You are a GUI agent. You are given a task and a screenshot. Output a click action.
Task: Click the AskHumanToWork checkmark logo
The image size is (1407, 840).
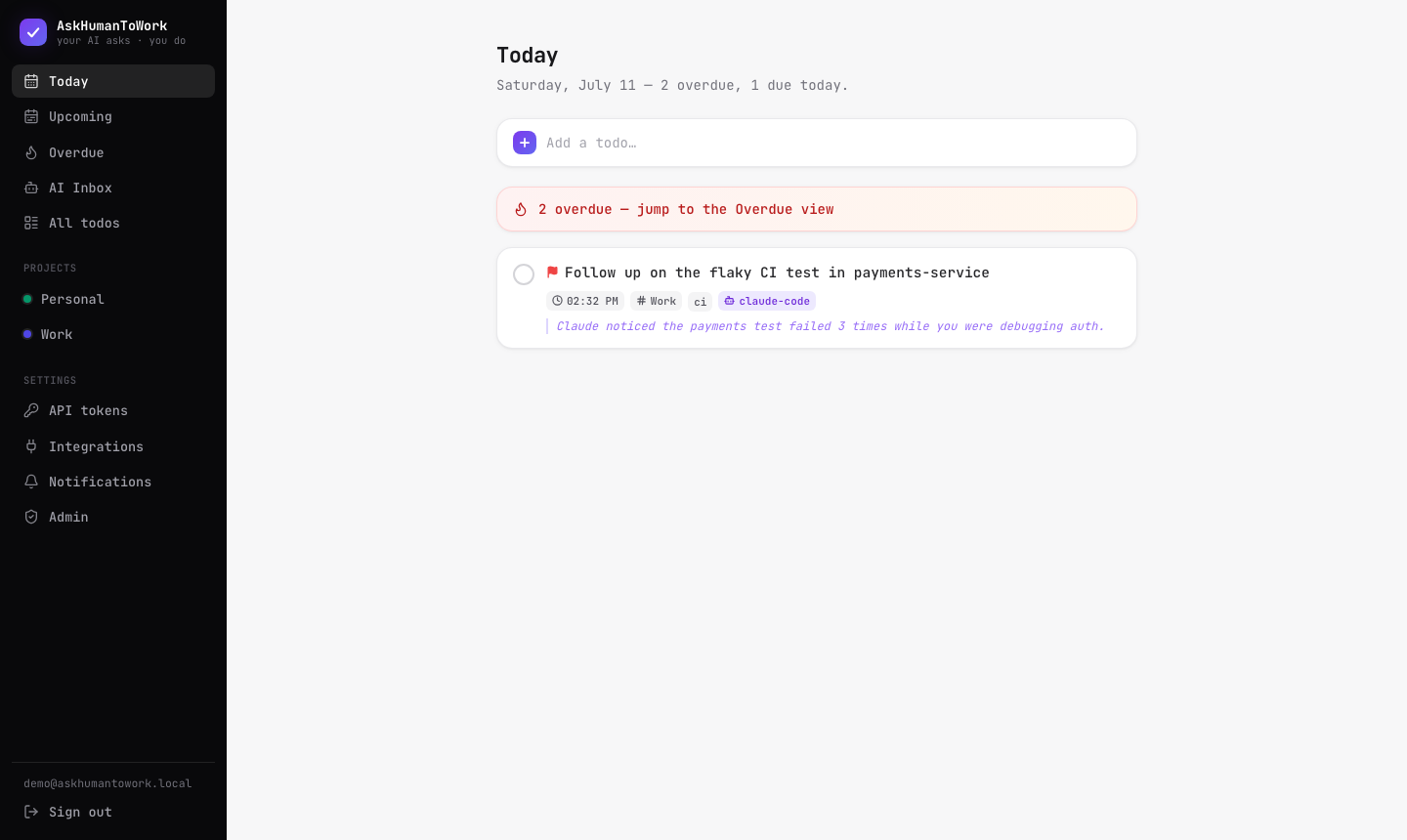[x=33, y=32]
